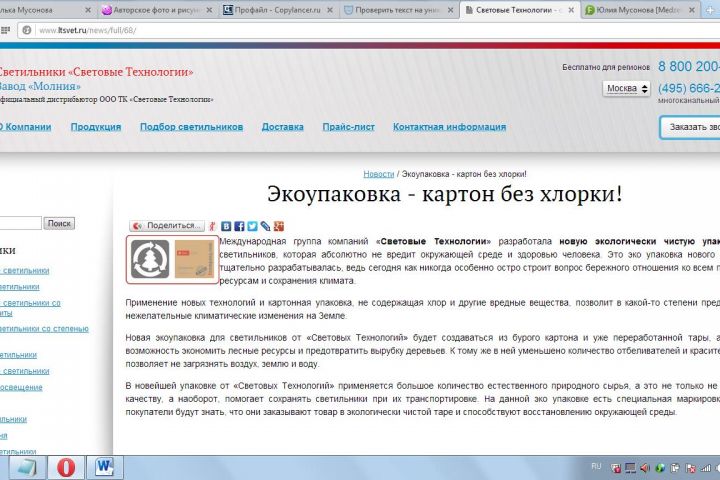Open the Москва city dropdown

point(626,88)
